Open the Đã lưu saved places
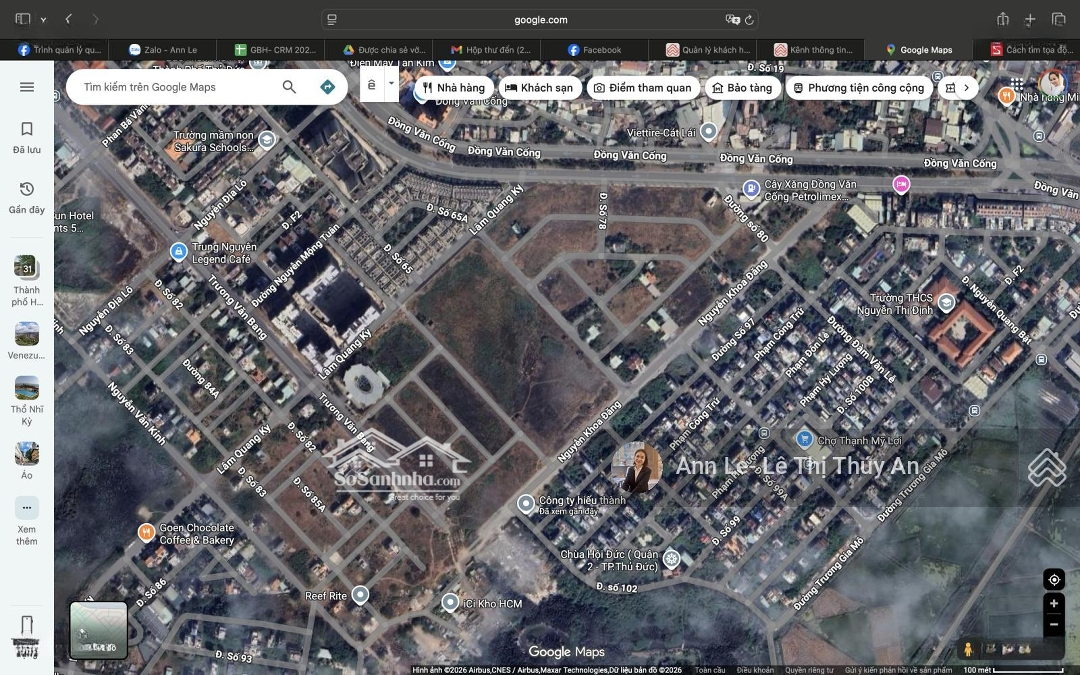 (x=27, y=137)
